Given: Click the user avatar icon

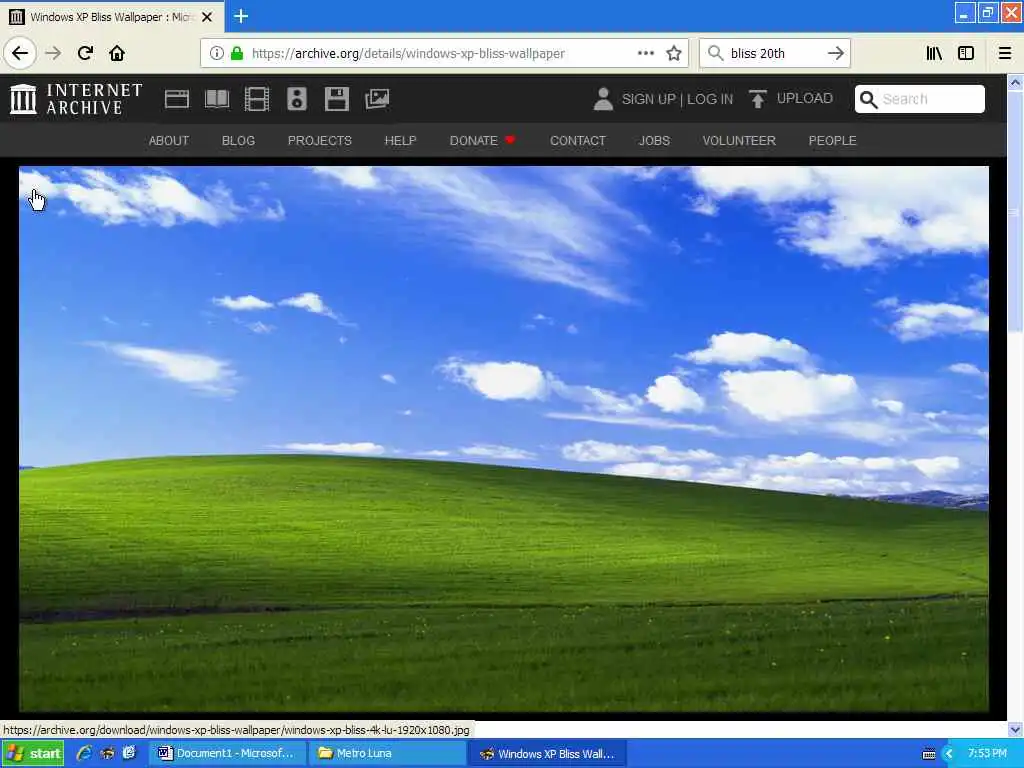Looking at the screenshot, I should coord(603,99).
